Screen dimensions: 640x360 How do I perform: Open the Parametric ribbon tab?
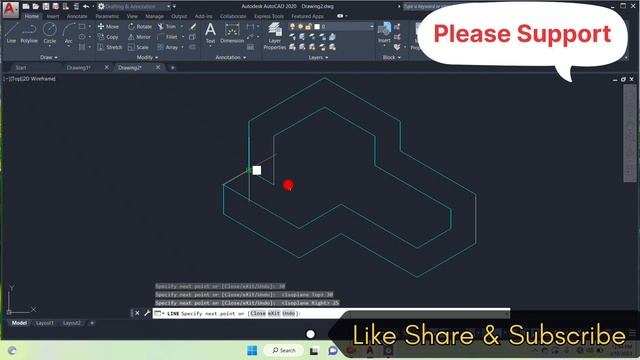click(107, 16)
